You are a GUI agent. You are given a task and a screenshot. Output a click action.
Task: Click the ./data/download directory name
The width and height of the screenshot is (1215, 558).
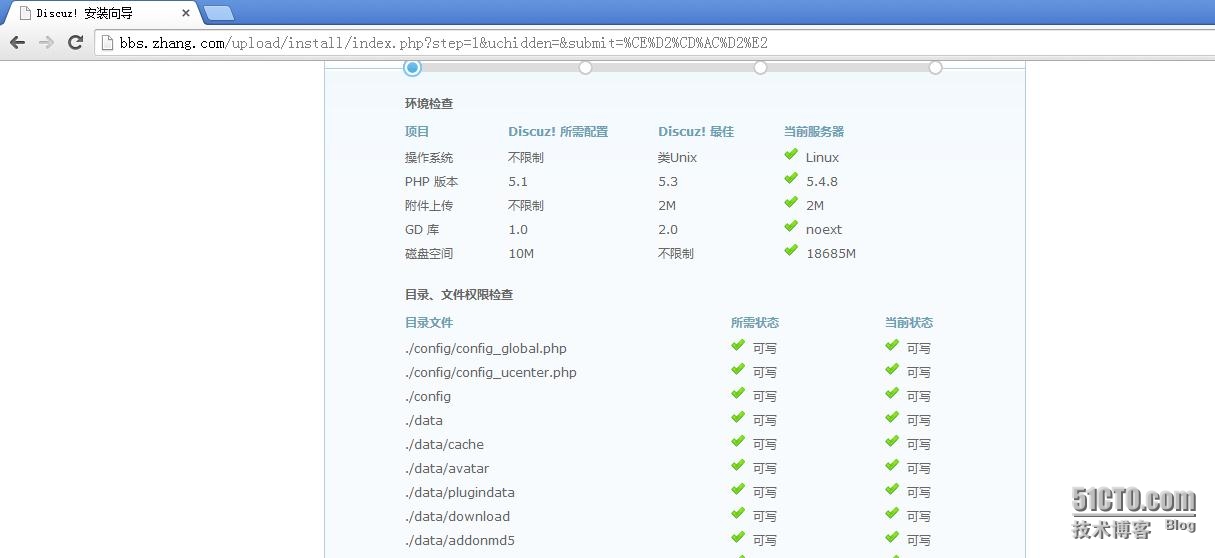click(457, 517)
